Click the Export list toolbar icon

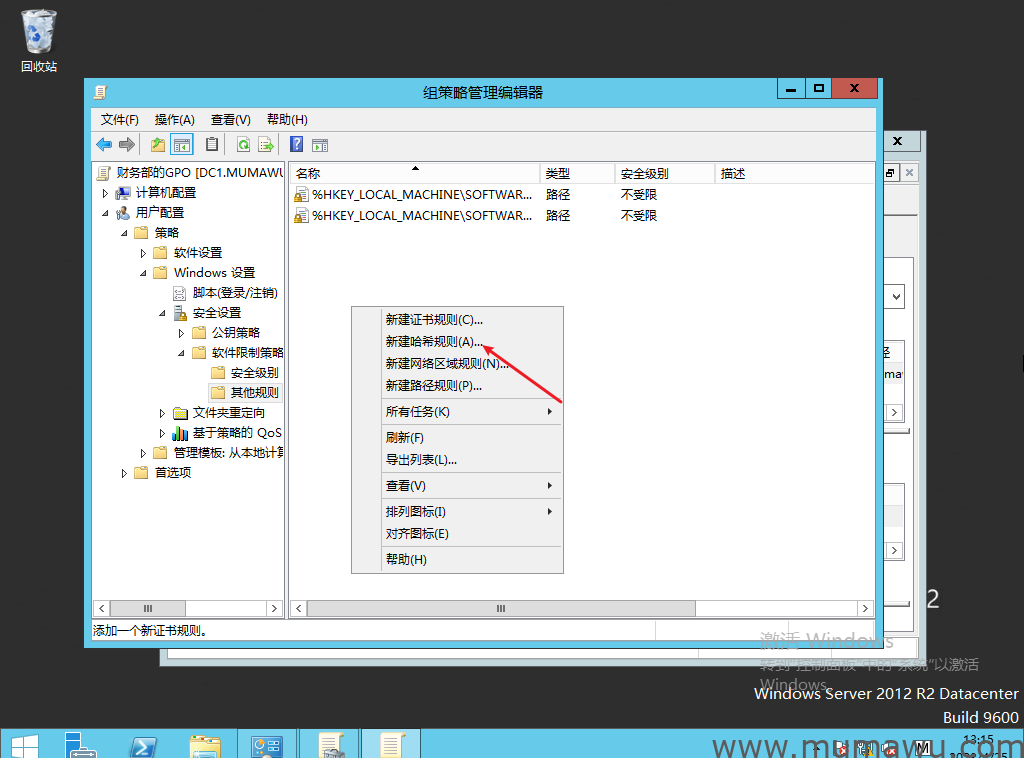(266, 144)
